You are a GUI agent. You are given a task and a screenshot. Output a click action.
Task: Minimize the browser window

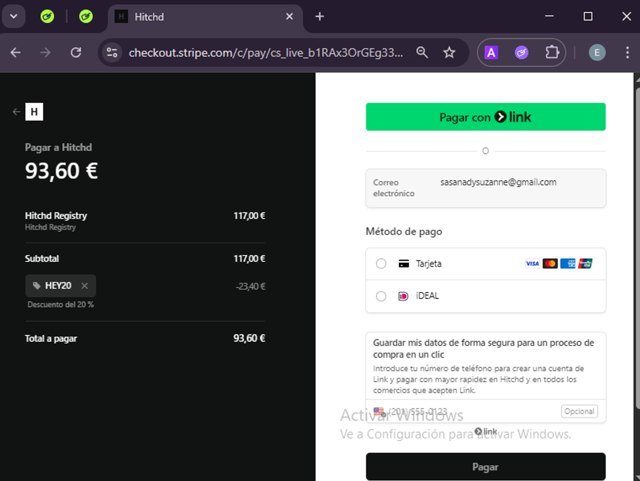point(549,16)
